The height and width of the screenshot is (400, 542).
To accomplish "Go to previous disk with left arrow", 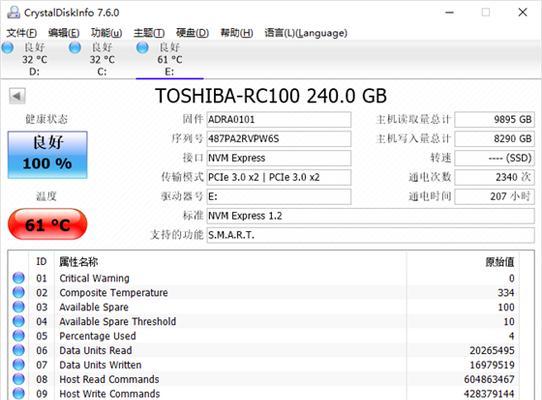I will 17,96.
